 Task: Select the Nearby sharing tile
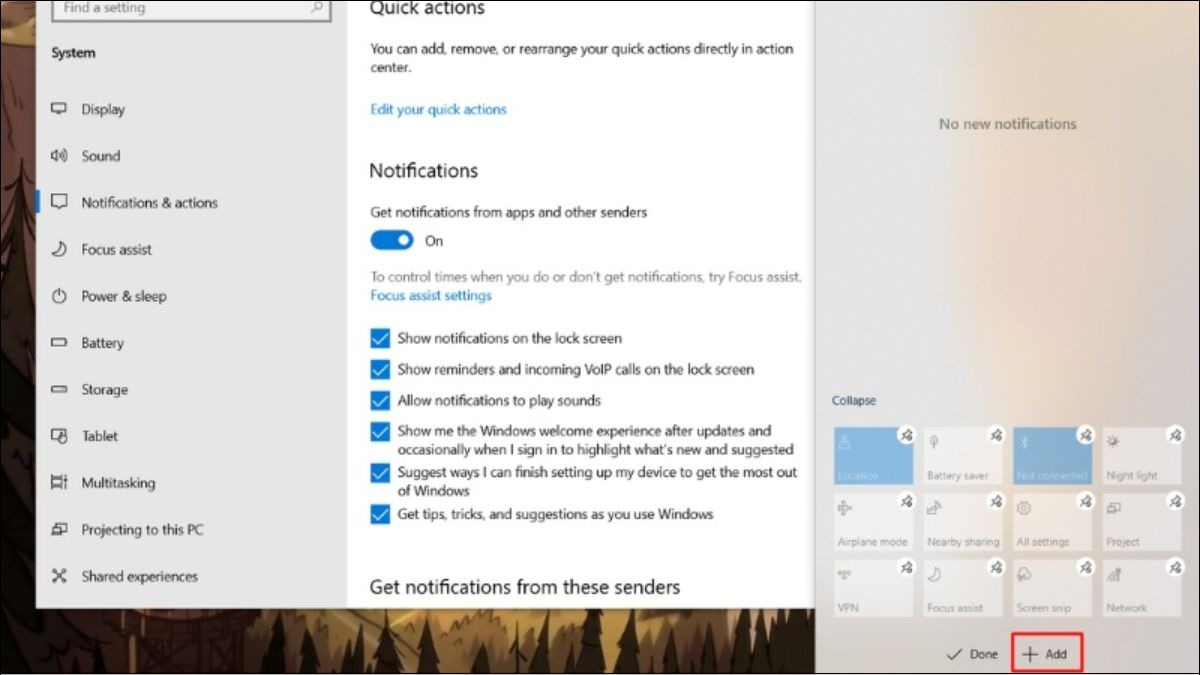(964, 522)
